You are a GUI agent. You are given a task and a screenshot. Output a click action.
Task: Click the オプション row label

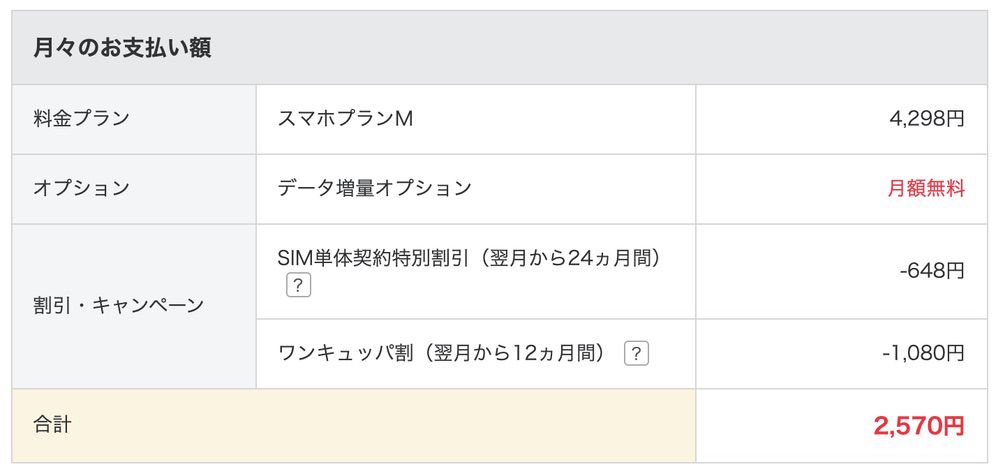pyautogui.click(x=82, y=188)
